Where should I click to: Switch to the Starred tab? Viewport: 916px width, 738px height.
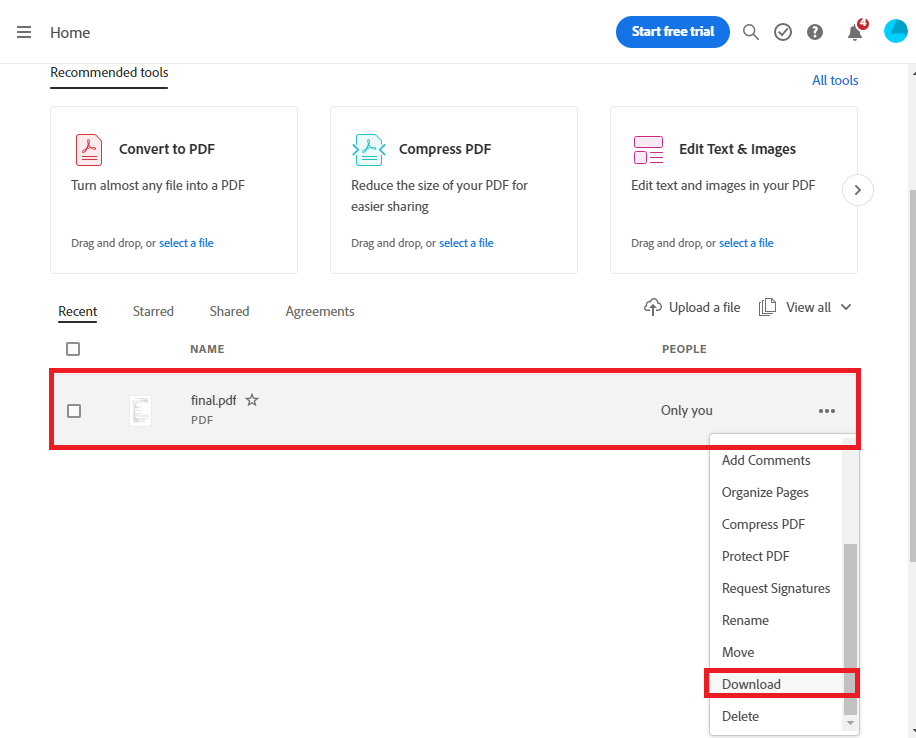[x=153, y=311]
